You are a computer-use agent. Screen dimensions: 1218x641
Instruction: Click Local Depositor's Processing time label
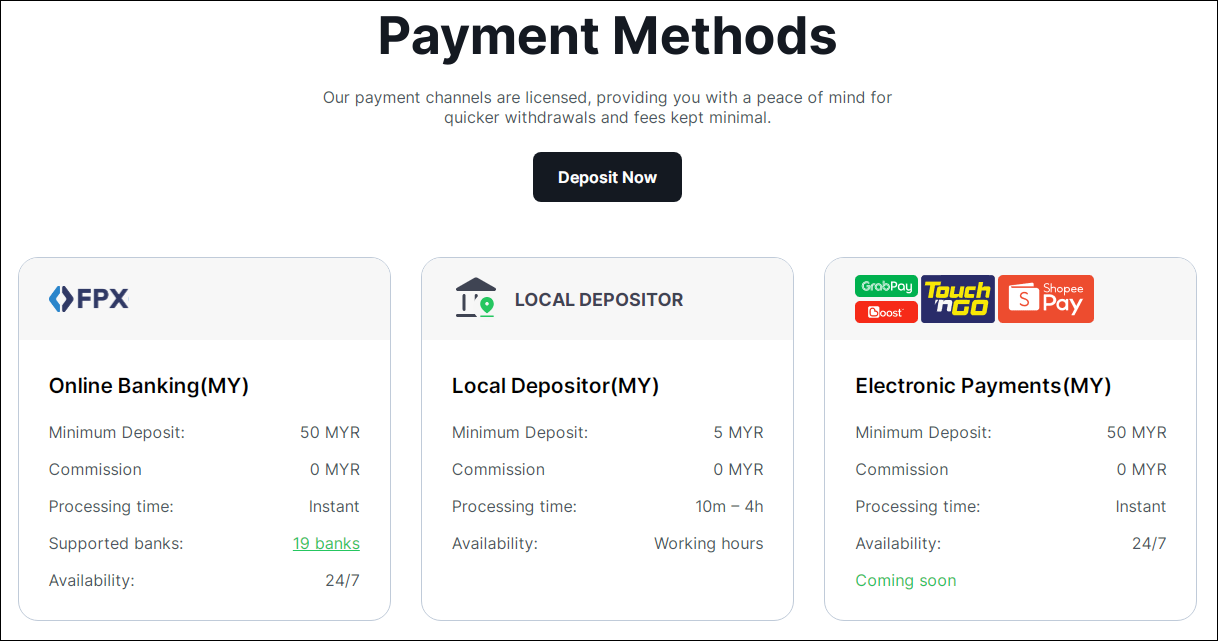coord(514,506)
